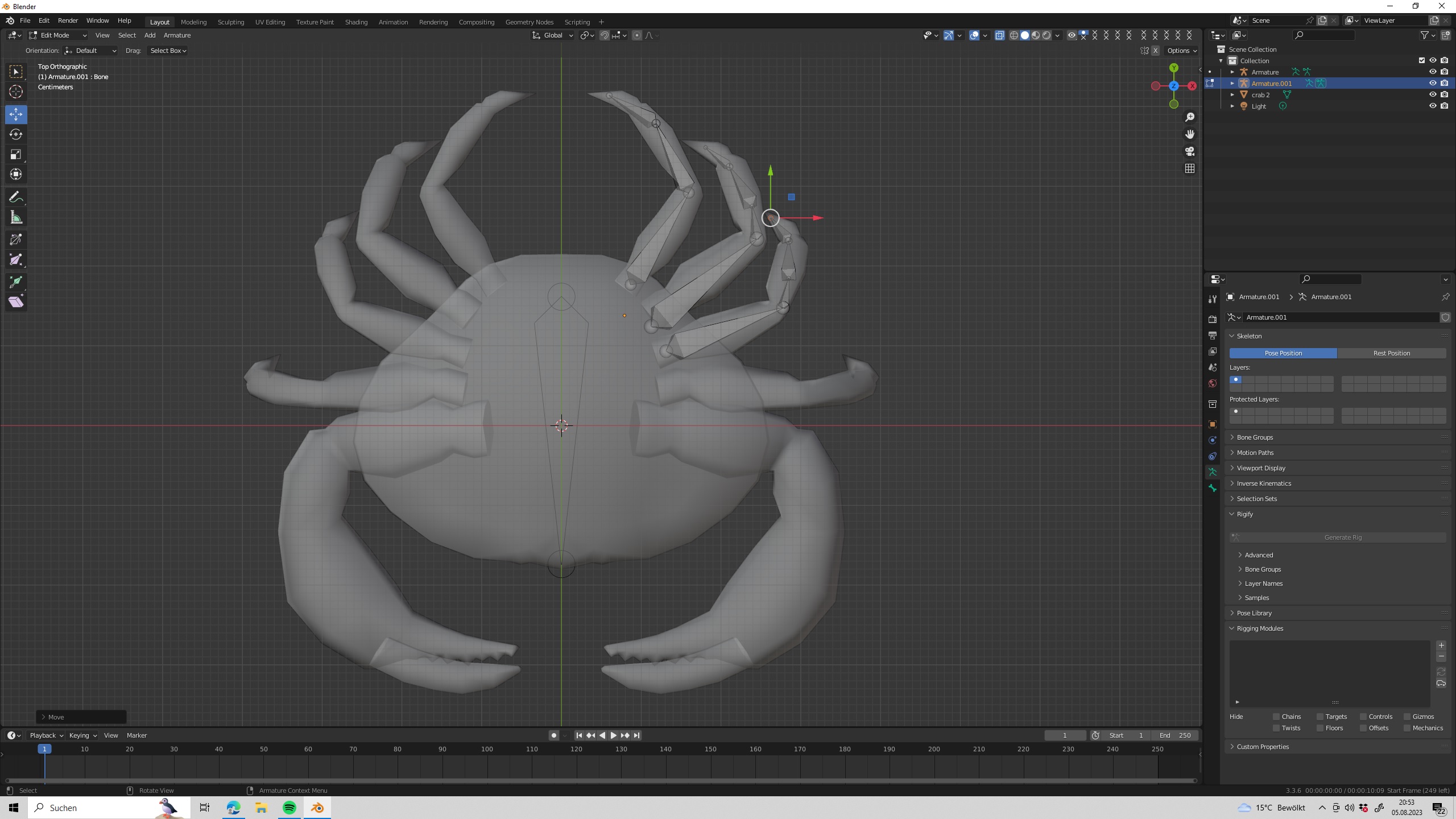The image size is (1456, 819).
Task: Click the pan view hand icon
Action: tap(1190, 134)
